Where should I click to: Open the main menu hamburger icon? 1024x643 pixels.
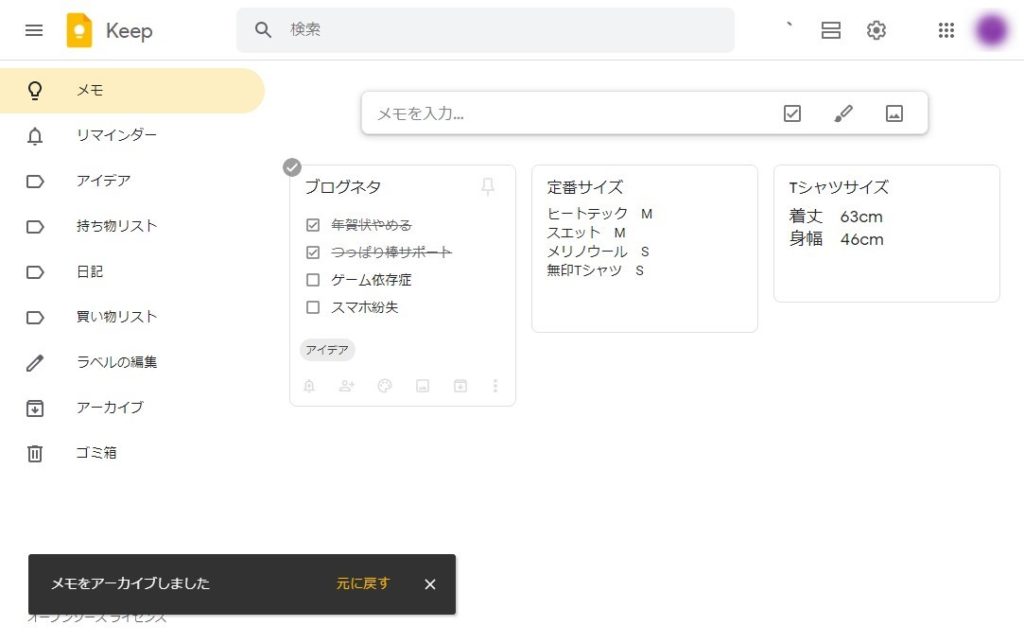34,30
